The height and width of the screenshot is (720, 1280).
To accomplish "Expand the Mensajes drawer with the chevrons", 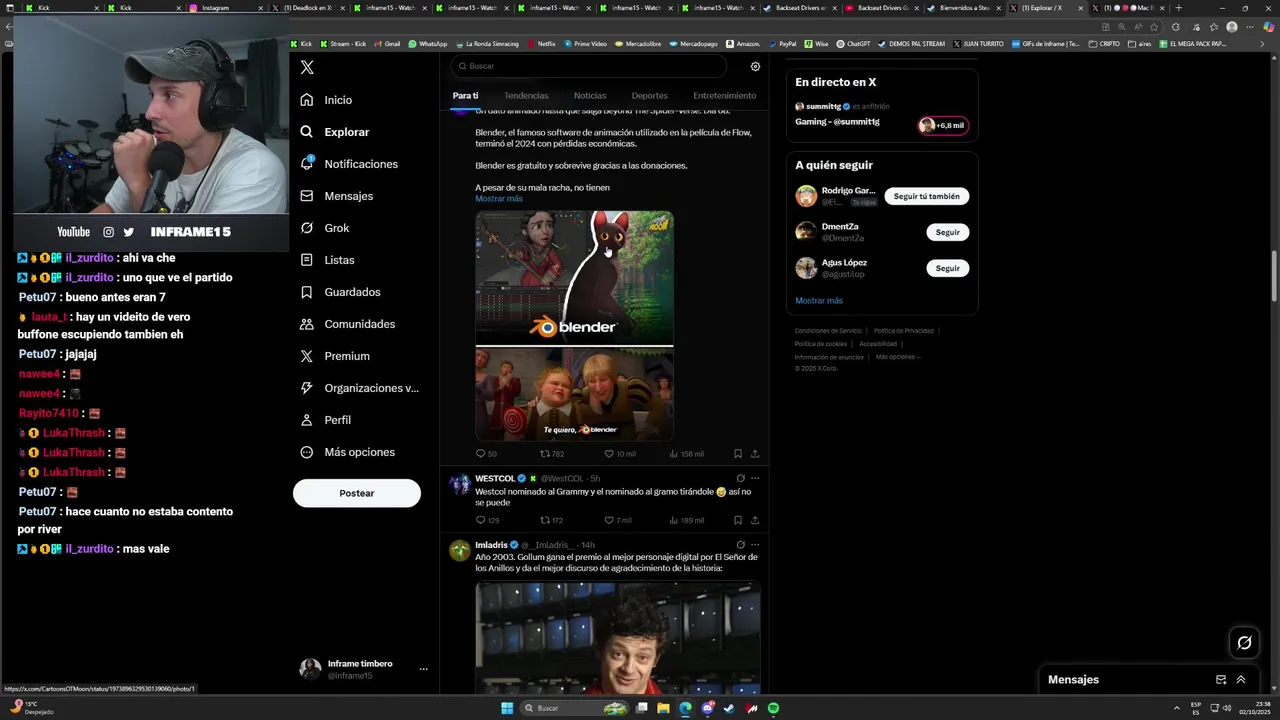I will (1241, 680).
